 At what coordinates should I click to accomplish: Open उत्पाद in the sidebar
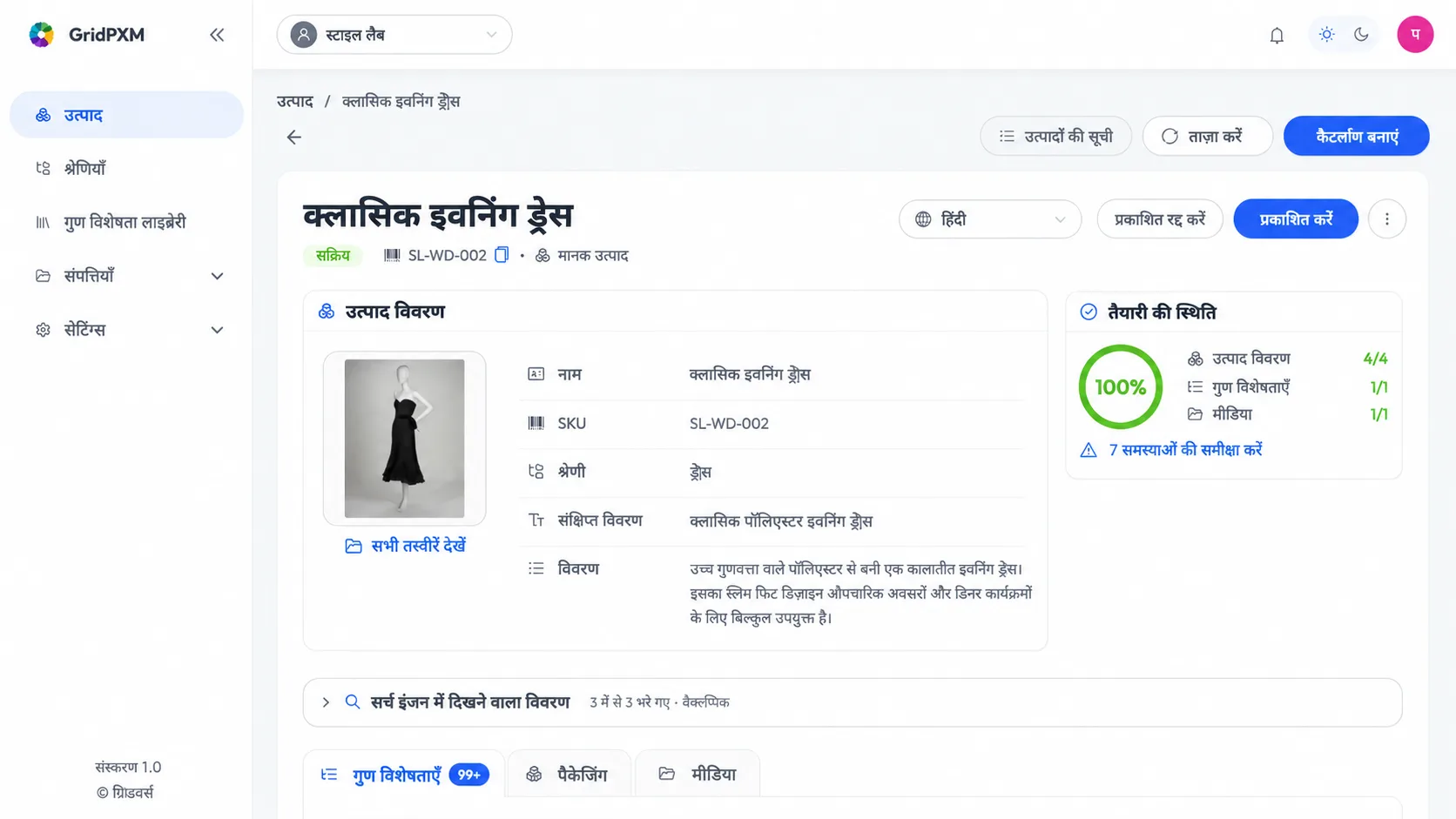127,115
